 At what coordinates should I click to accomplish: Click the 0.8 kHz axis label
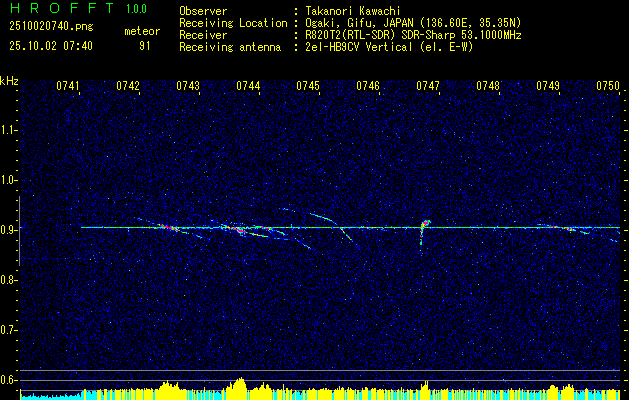(8, 280)
